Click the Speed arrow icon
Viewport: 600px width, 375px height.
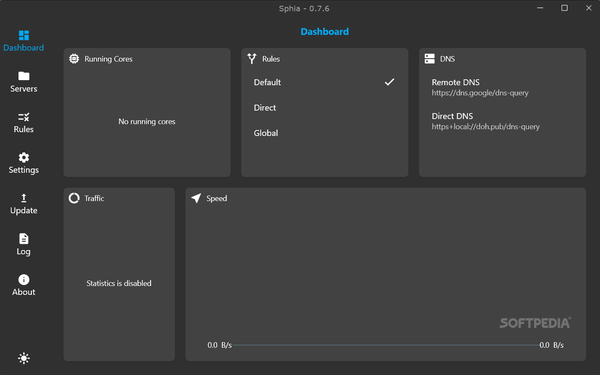196,198
